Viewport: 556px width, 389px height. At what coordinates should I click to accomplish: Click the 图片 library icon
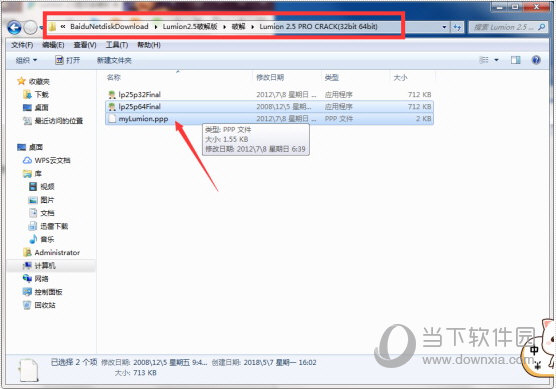pos(33,200)
